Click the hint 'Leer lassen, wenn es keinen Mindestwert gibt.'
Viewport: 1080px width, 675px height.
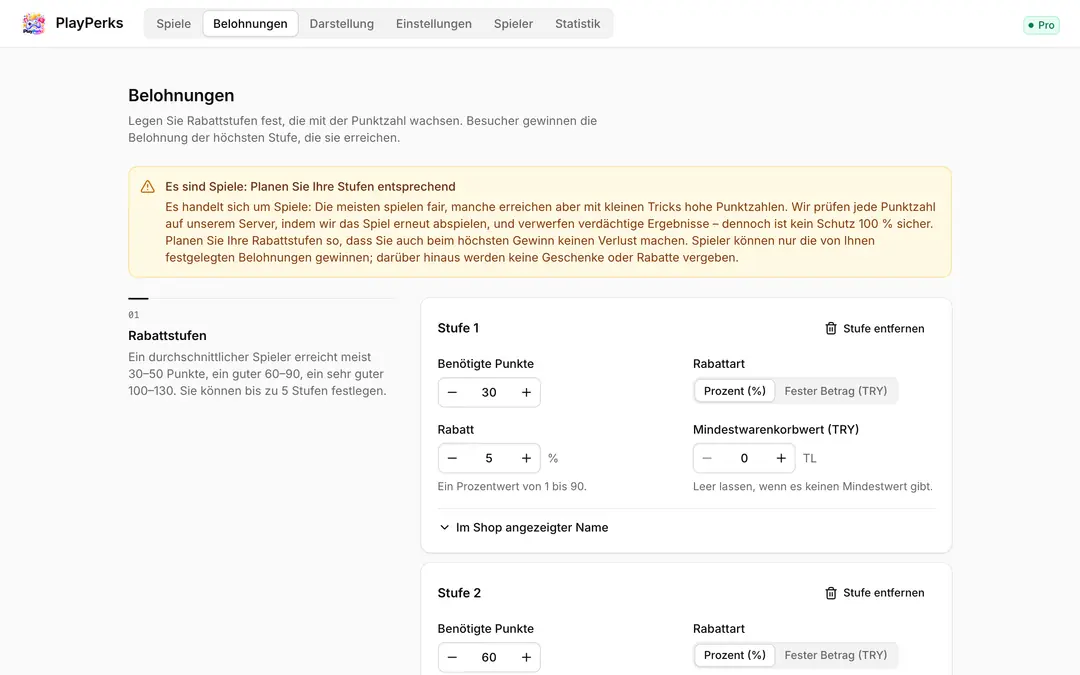813,486
